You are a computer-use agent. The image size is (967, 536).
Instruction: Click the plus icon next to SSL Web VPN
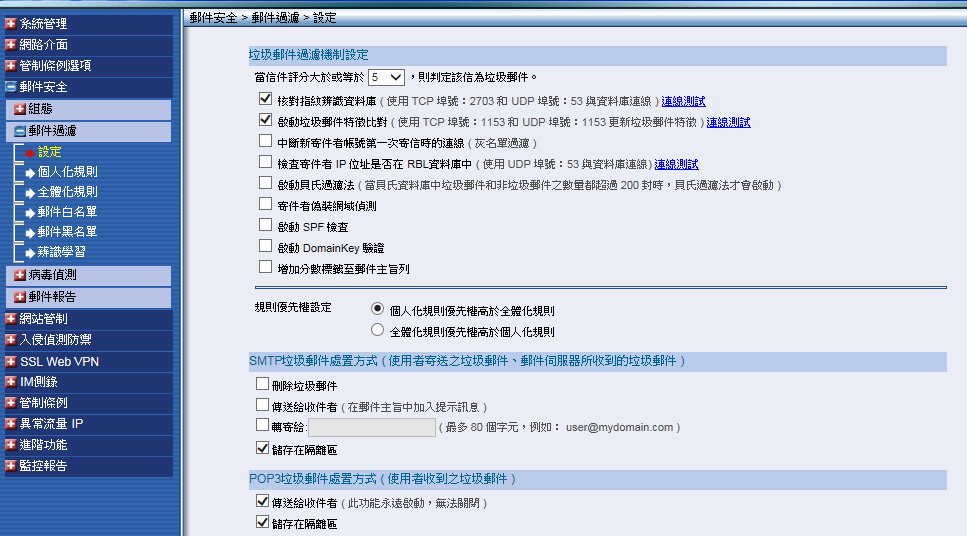(x=11, y=361)
